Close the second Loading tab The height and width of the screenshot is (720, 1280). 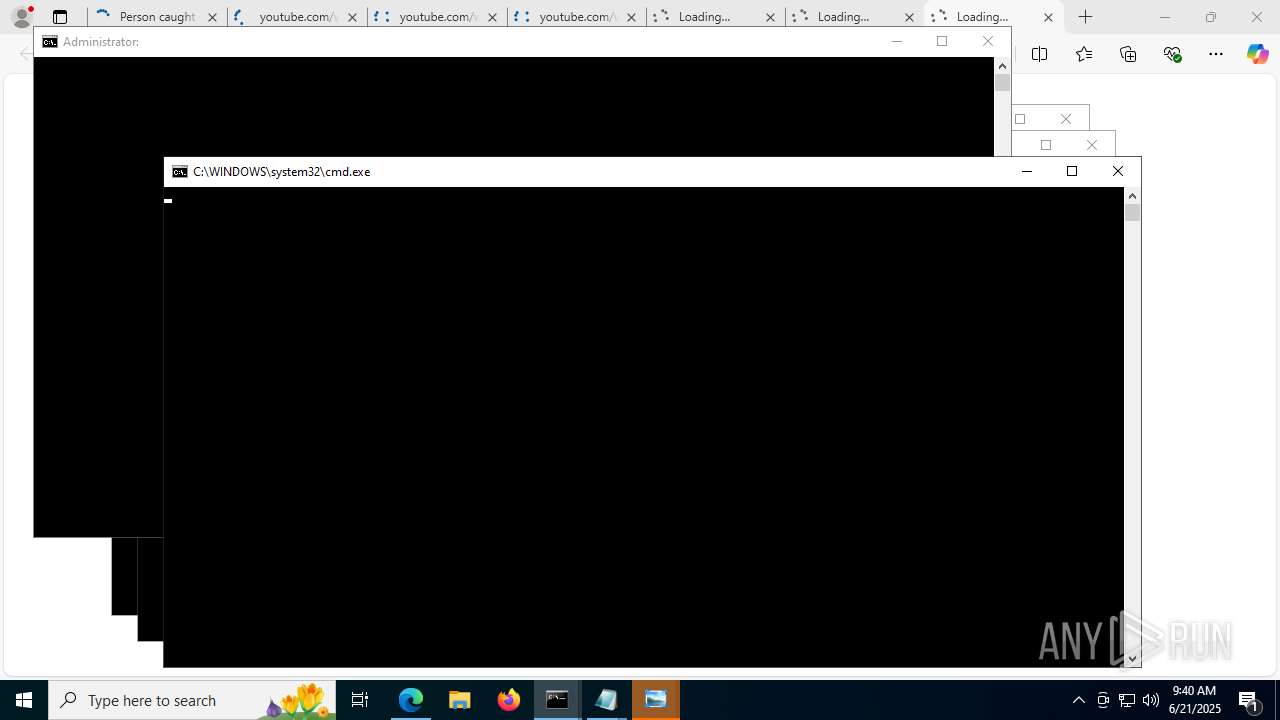coord(909,17)
